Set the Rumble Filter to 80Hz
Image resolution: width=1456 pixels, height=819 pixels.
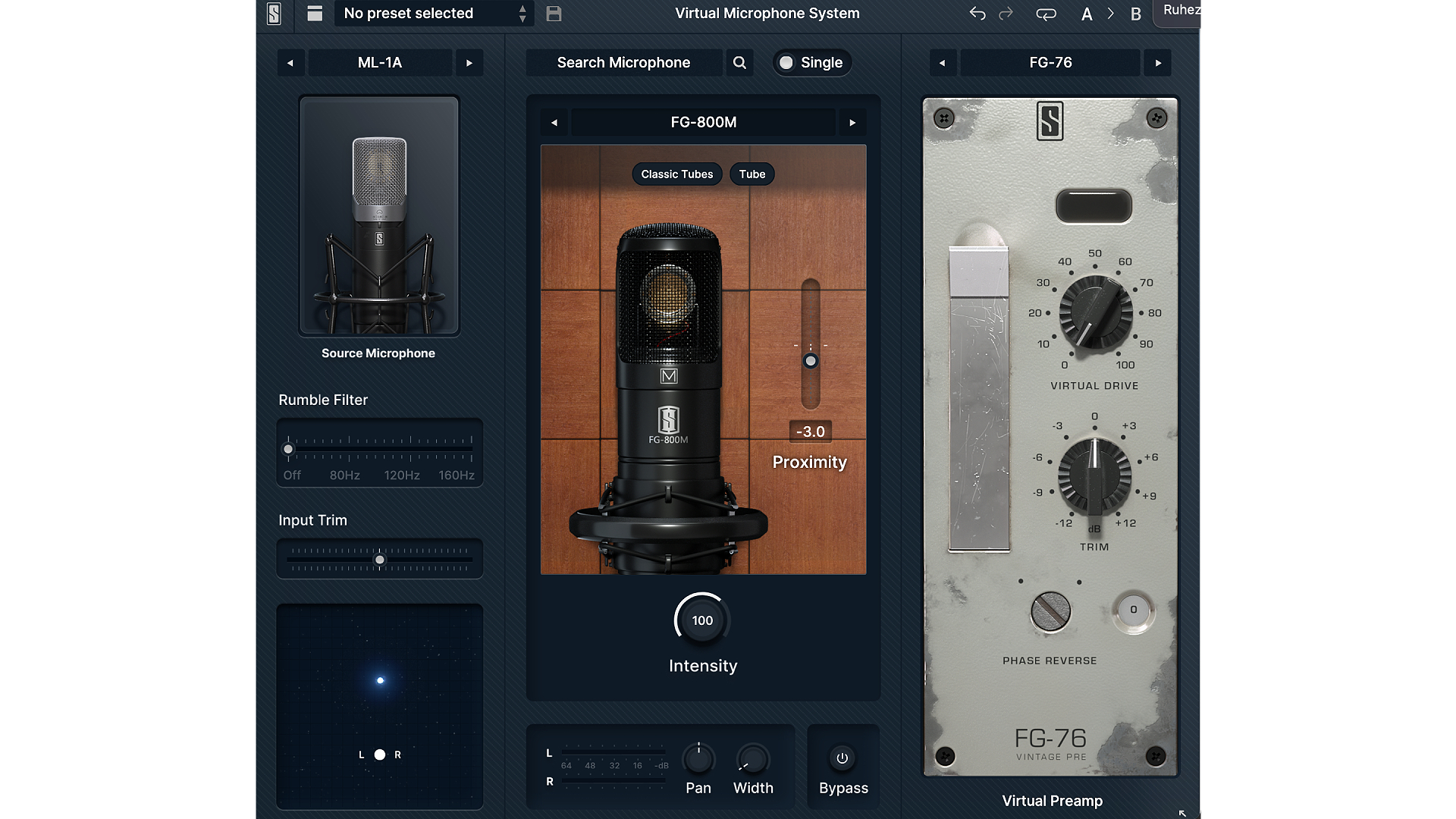(345, 475)
